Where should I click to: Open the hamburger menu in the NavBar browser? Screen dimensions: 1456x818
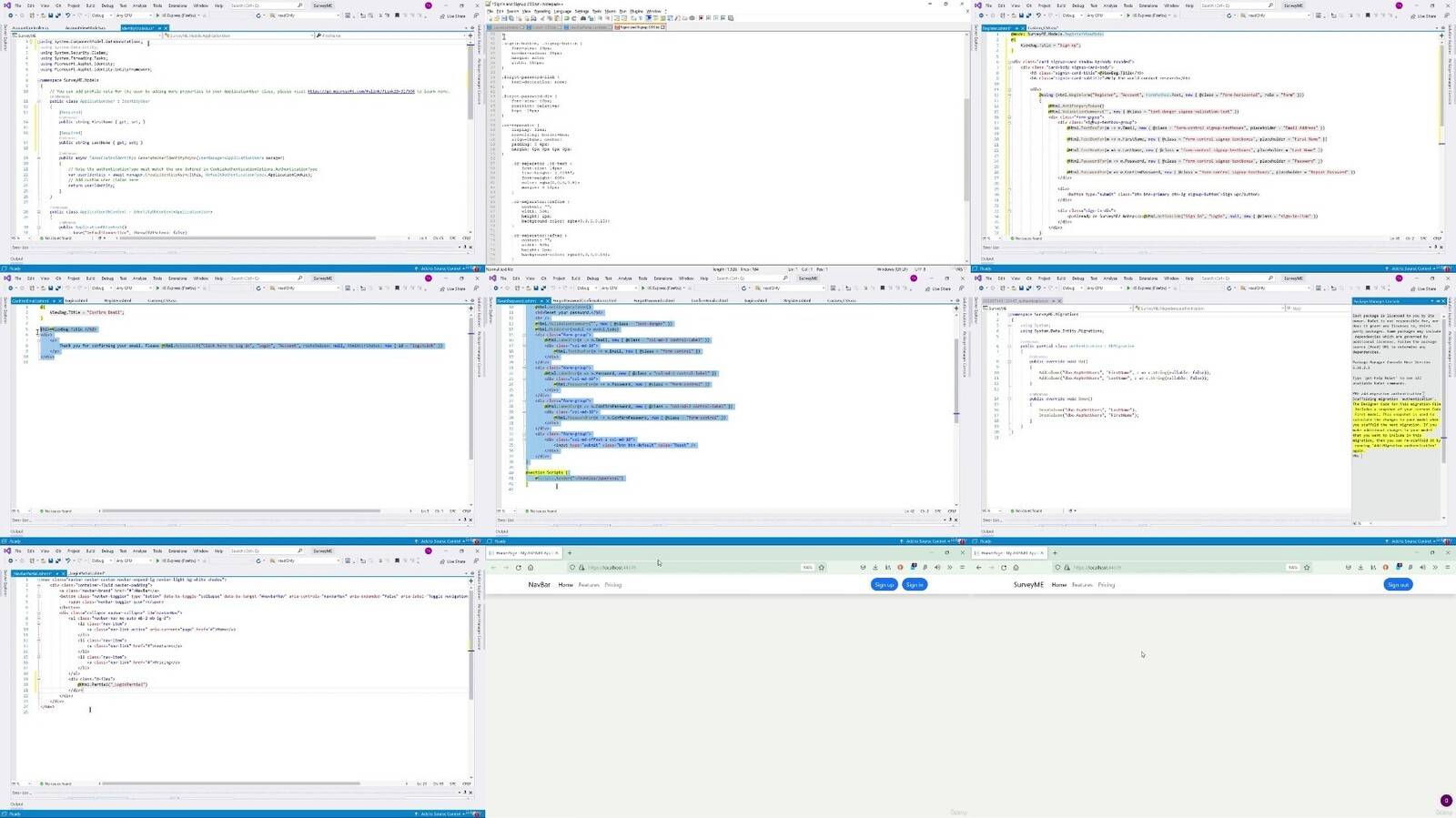click(961, 567)
